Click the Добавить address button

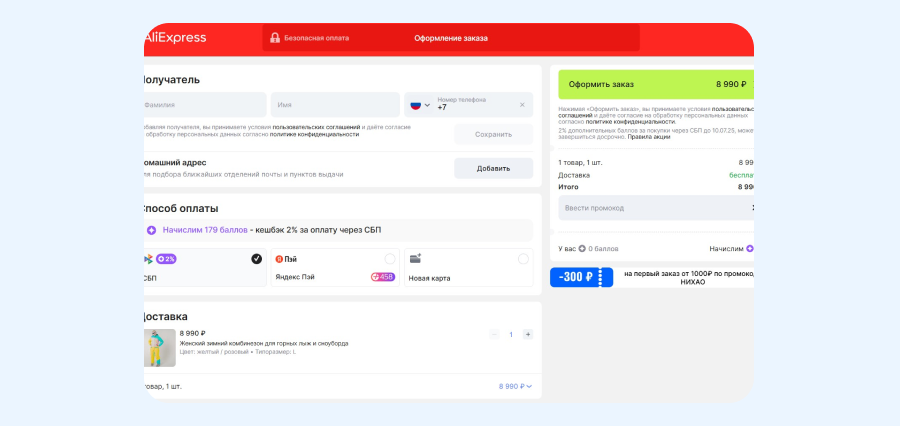coord(494,169)
